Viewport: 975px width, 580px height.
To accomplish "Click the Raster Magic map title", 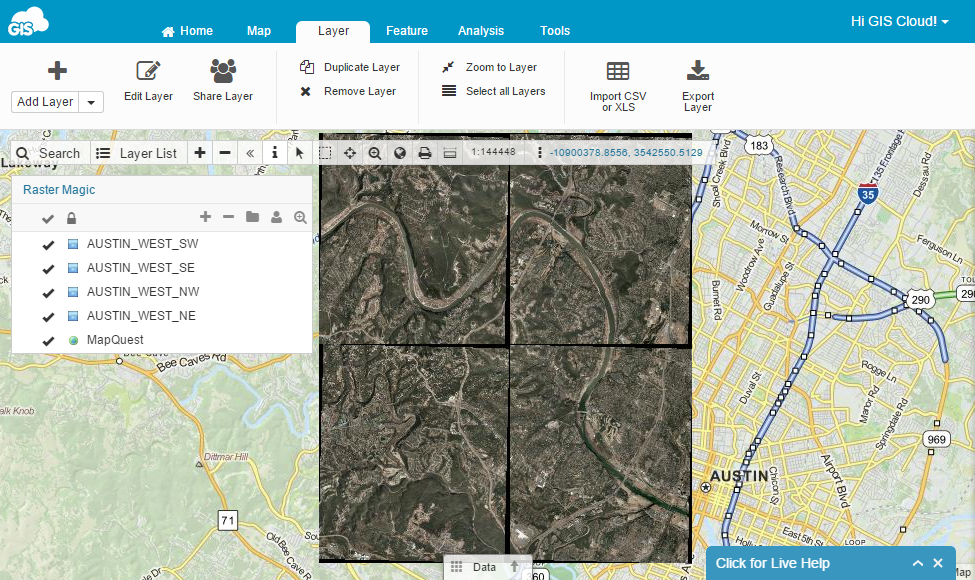I will (59, 190).
